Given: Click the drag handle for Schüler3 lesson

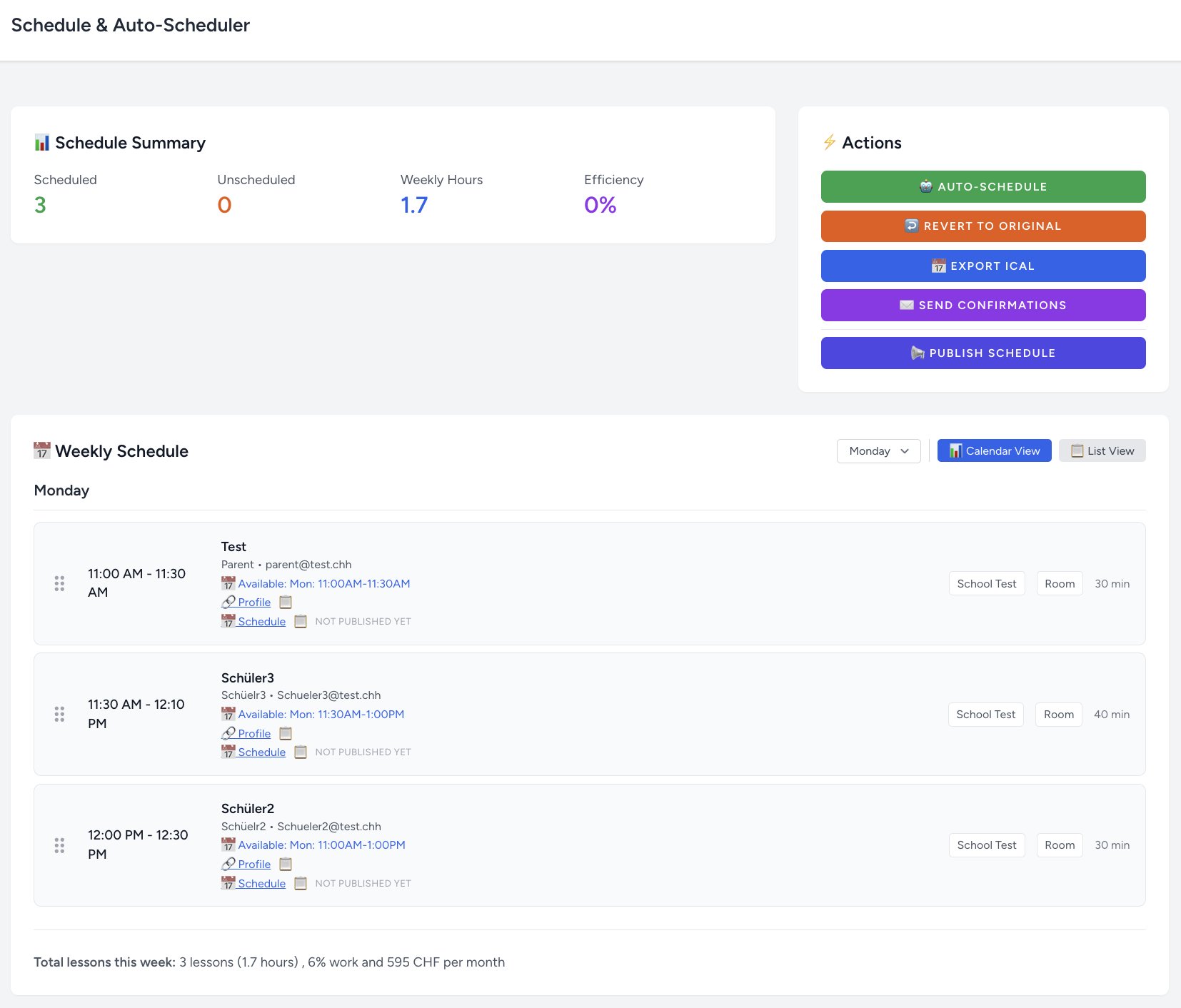Looking at the screenshot, I should tap(60, 714).
